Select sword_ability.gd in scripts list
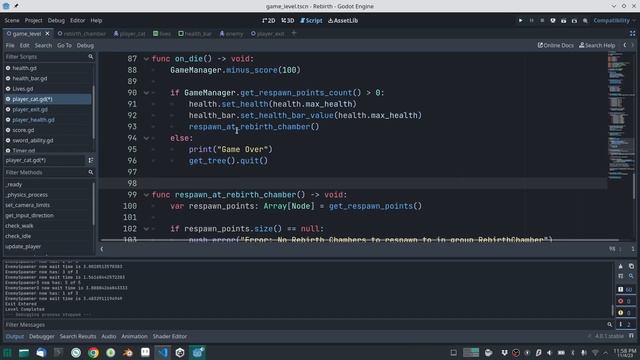 33,140
